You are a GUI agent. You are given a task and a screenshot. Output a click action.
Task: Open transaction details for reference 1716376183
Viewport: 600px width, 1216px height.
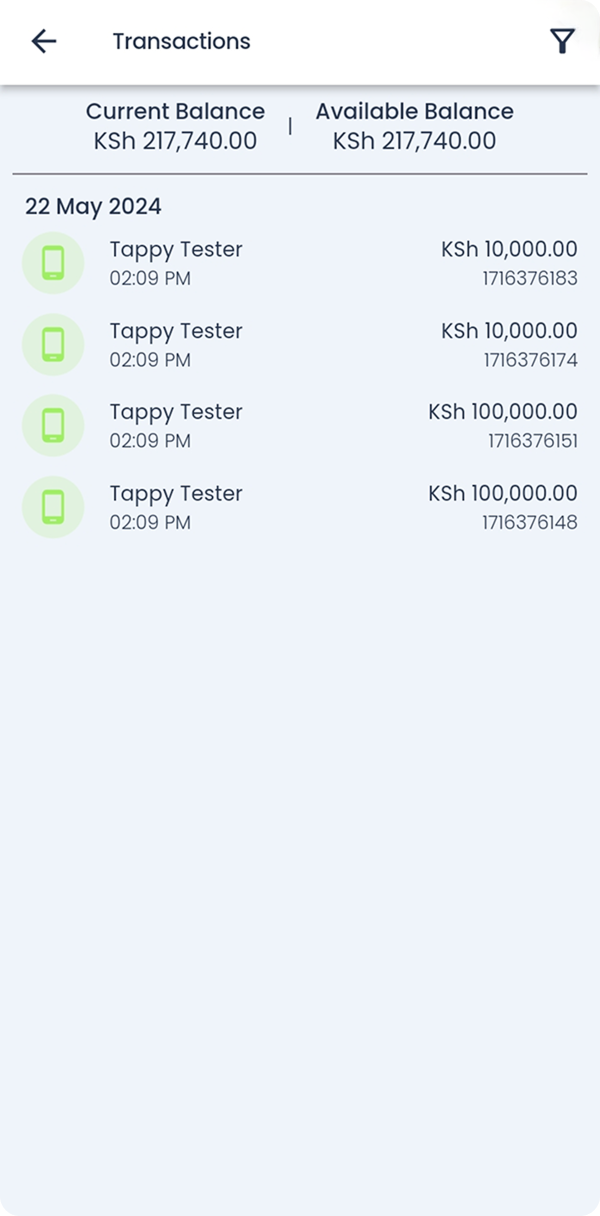point(300,262)
